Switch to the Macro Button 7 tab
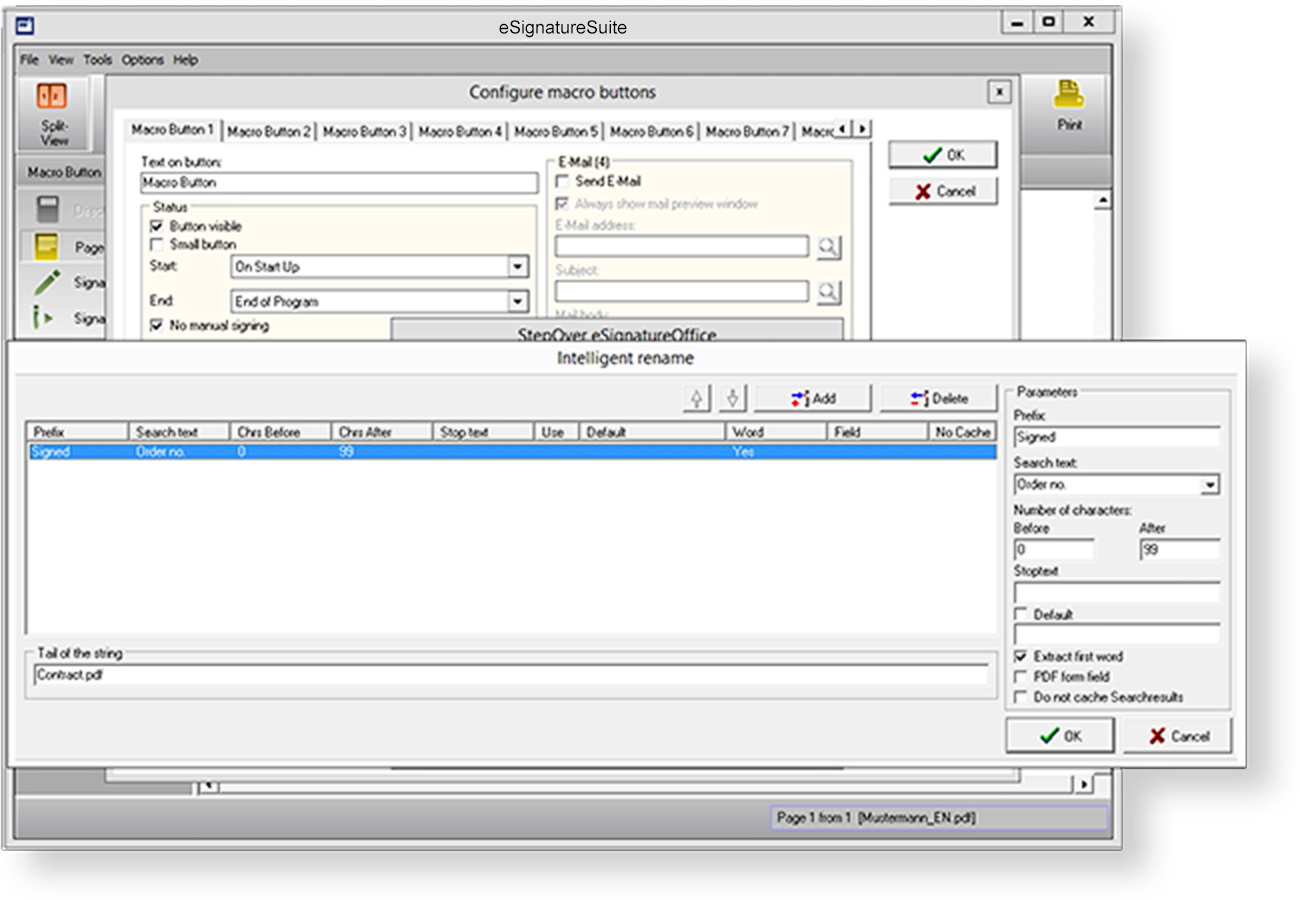Viewport: 1300px width, 900px height. (x=747, y=131)
